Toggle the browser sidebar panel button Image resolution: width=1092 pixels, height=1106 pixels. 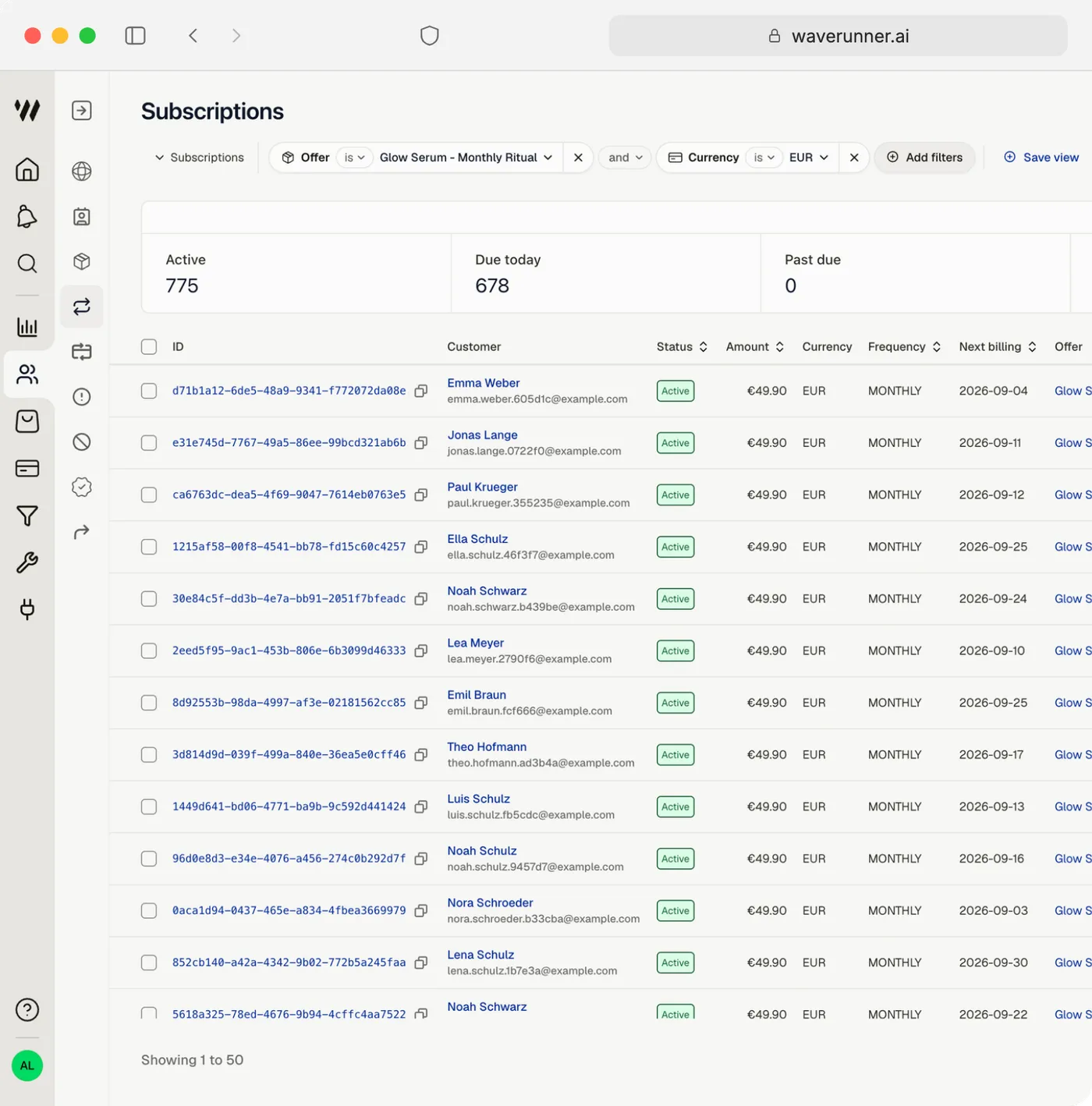click(x=136, y=36)
